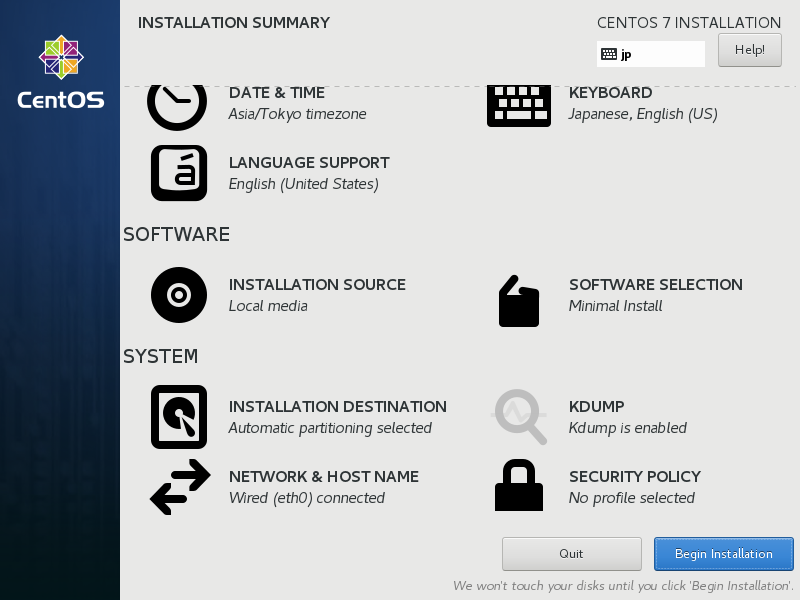Image resolution: width=800 pixels, height=600 pixels.
Task: Open Network & Host Name settings
Action: 178,487
